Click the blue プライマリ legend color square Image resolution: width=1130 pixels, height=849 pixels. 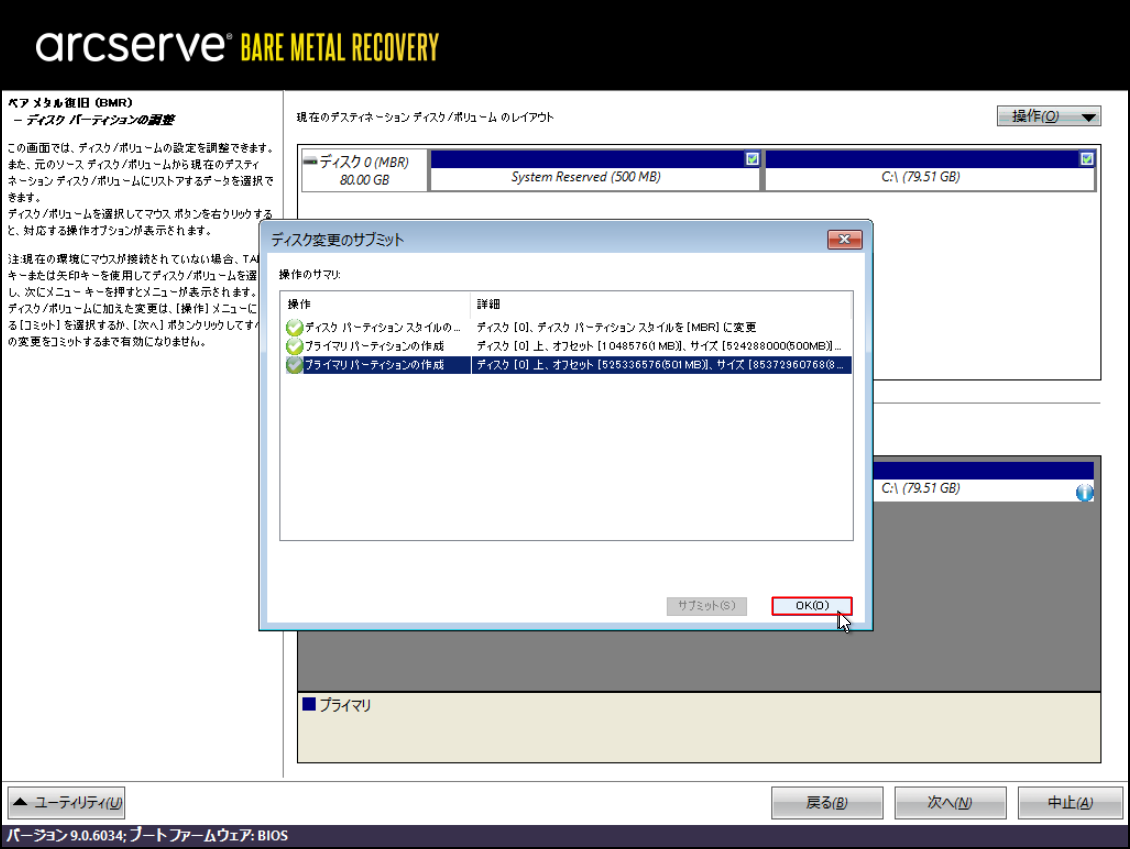(x=309, y=705)
